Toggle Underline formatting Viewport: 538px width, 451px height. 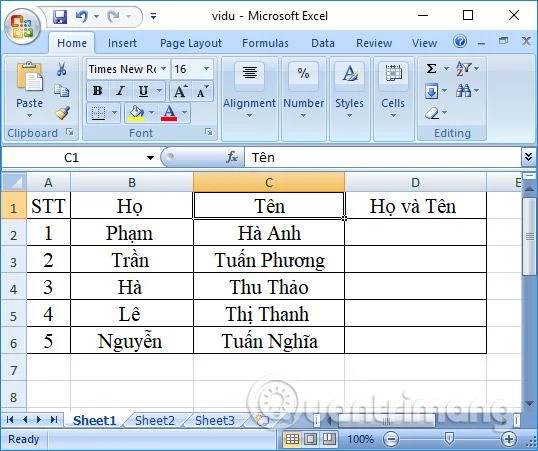tap(143, 91)
